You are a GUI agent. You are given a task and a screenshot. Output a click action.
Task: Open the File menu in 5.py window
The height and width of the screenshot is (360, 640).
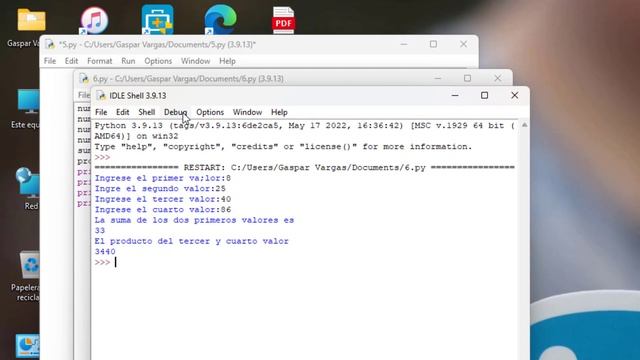(x=50, y=61)
